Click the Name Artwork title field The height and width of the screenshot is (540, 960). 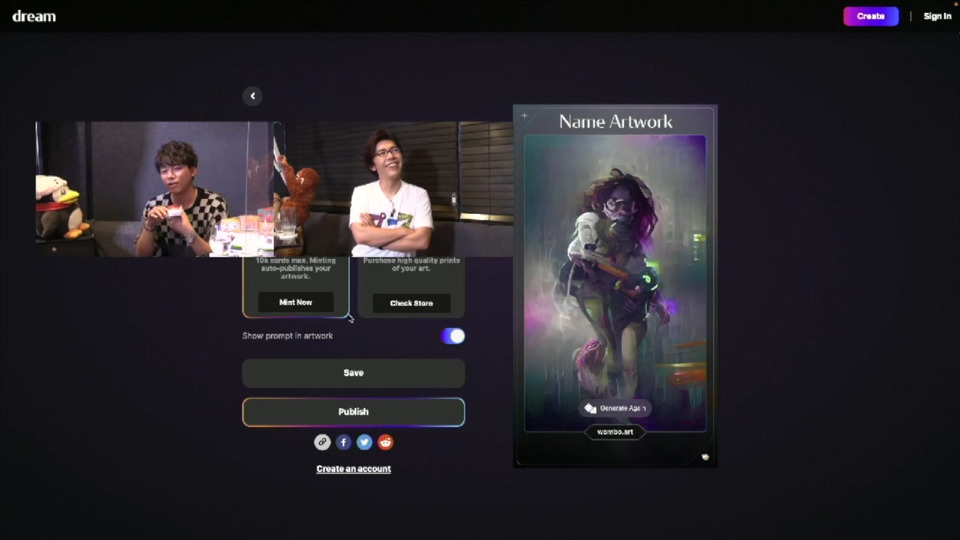615,122
